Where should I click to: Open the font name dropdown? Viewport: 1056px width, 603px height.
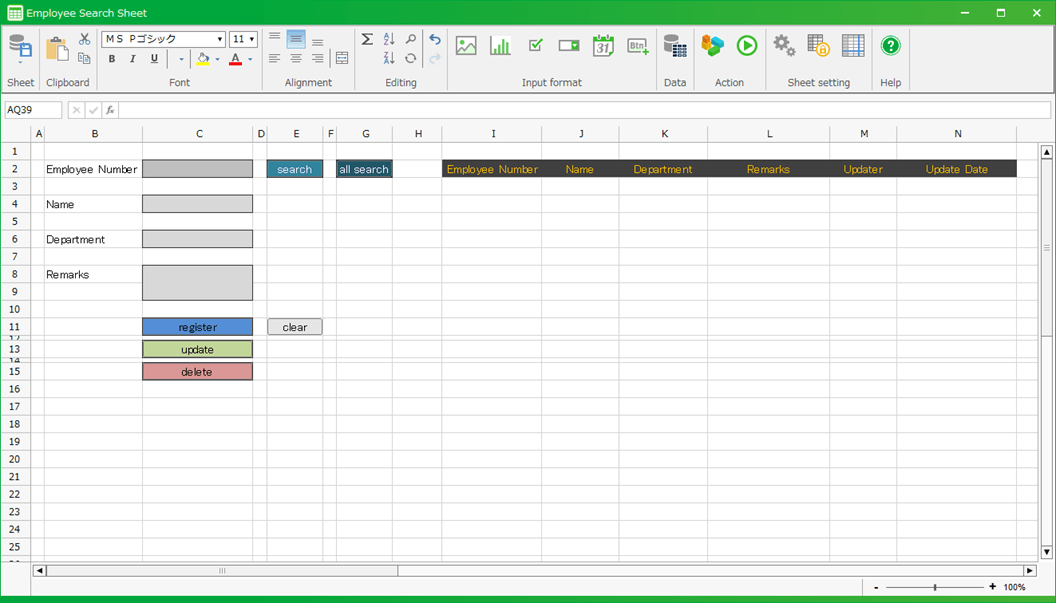[x=220, y=39]
